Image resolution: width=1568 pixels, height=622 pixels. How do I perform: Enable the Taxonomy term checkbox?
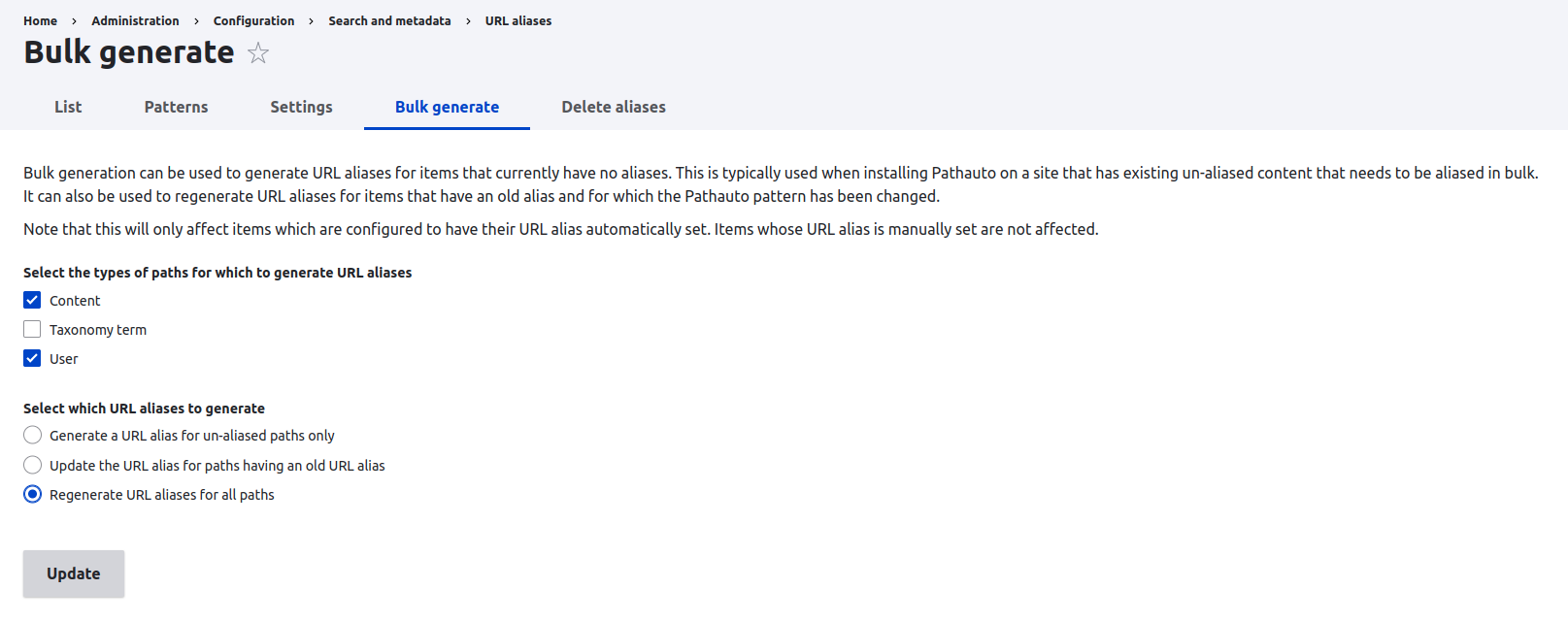coord(31,329)
